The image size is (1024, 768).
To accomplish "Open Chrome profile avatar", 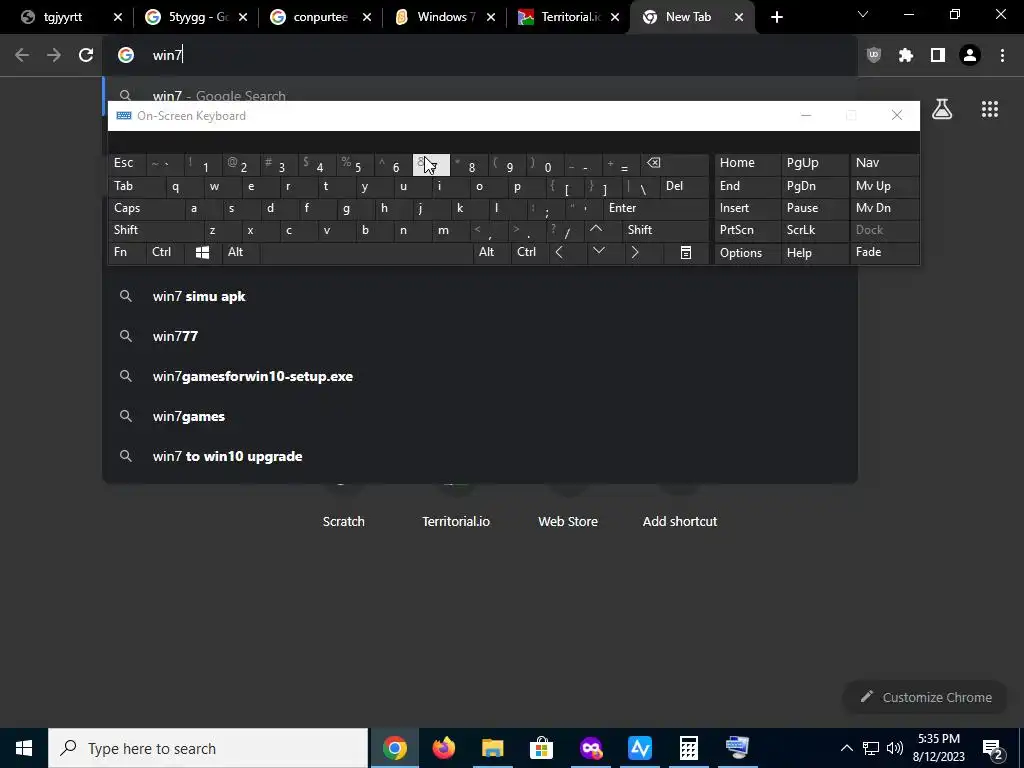I will pyautogui.click(x=970, y=56).
